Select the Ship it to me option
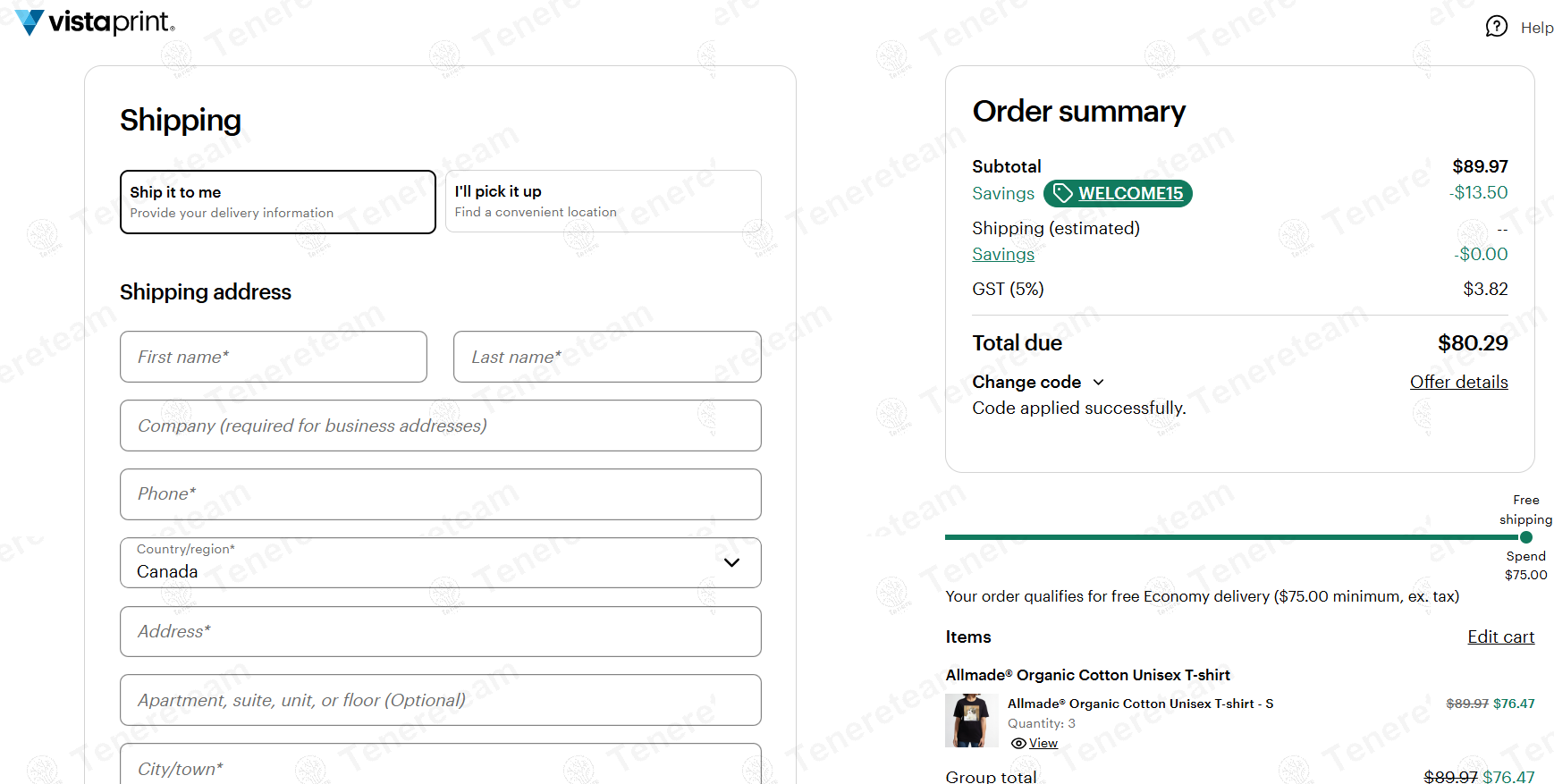The width and height of the screenshot is (1554, 784). pyautogui.click(x=277, y=202)
